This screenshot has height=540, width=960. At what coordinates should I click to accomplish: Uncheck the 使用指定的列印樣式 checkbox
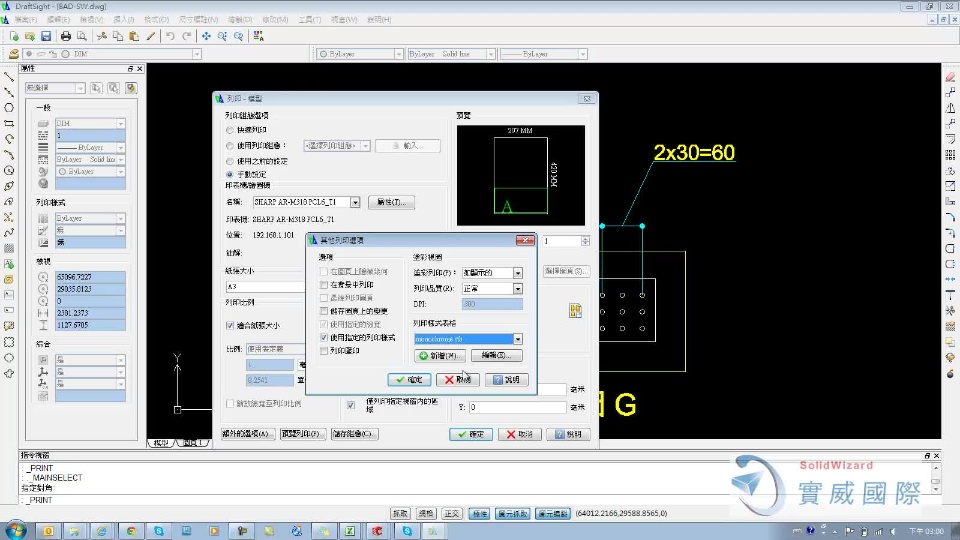coord(323,338)
